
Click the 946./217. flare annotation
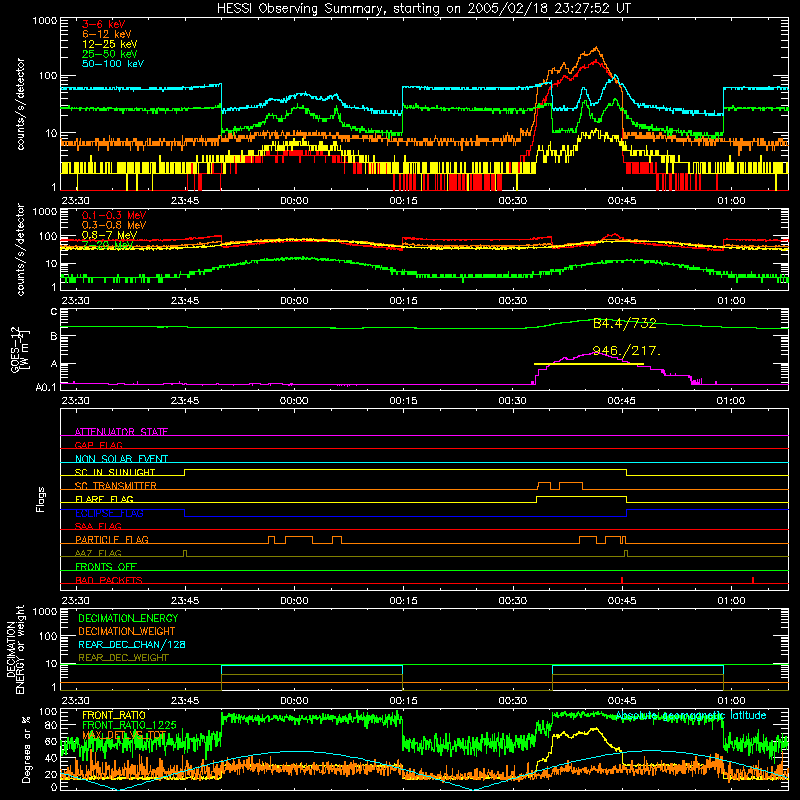coord(627,351)
